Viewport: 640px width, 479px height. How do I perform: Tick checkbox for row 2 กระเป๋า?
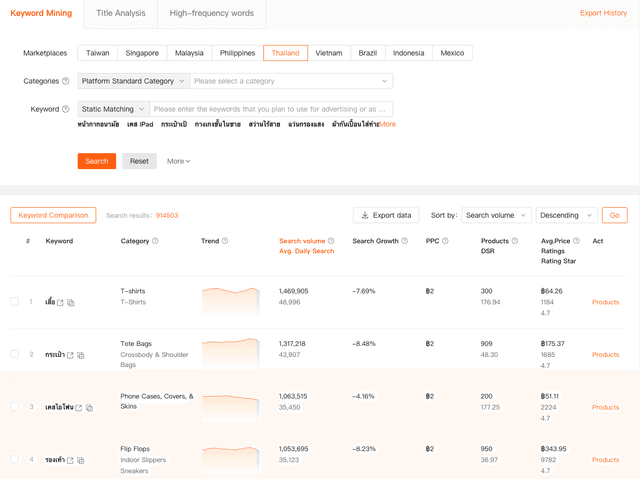pyautogui.click(x=15, y=354)
